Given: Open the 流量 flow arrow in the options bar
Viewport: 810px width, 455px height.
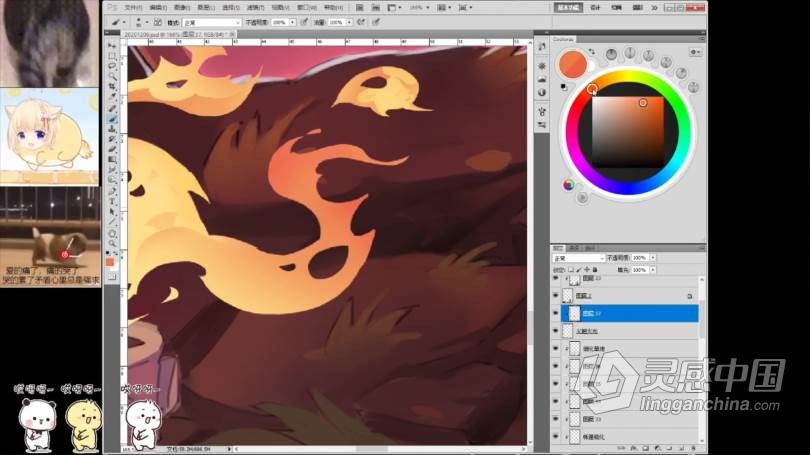Looking at the screenshot, I should coord(349,23).
